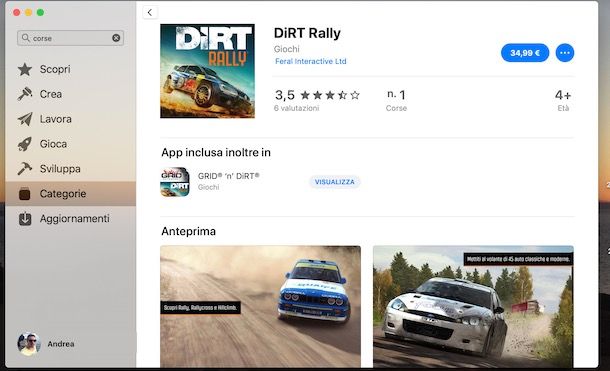Image resolution: width=610 pixels, height=371 pixels.
Task: Switch to the Crea section
Action: point(70,94)
